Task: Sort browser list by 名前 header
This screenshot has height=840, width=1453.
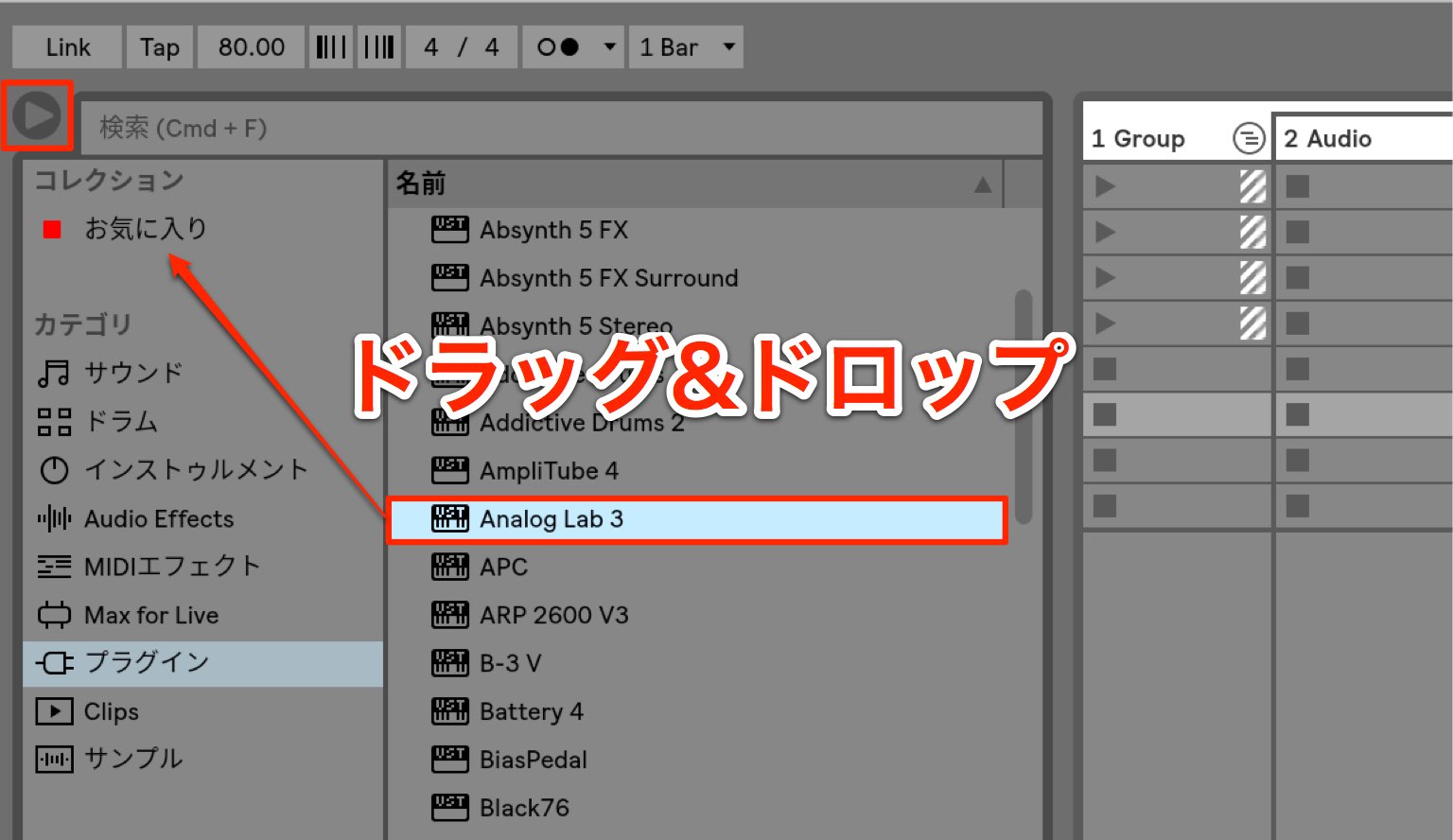Action: (x=694, y=184)
